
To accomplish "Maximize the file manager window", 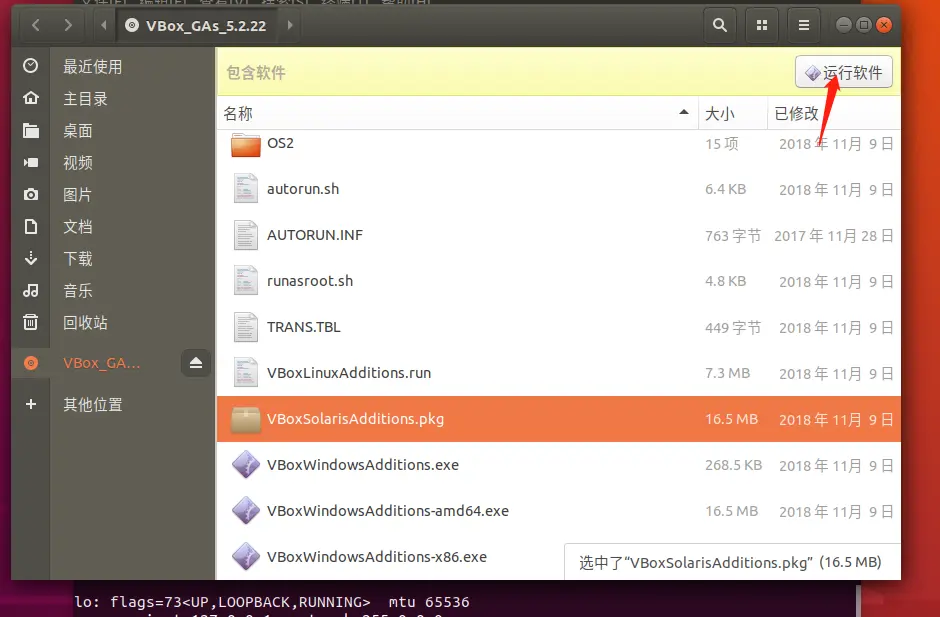I will tap(864, 25).
